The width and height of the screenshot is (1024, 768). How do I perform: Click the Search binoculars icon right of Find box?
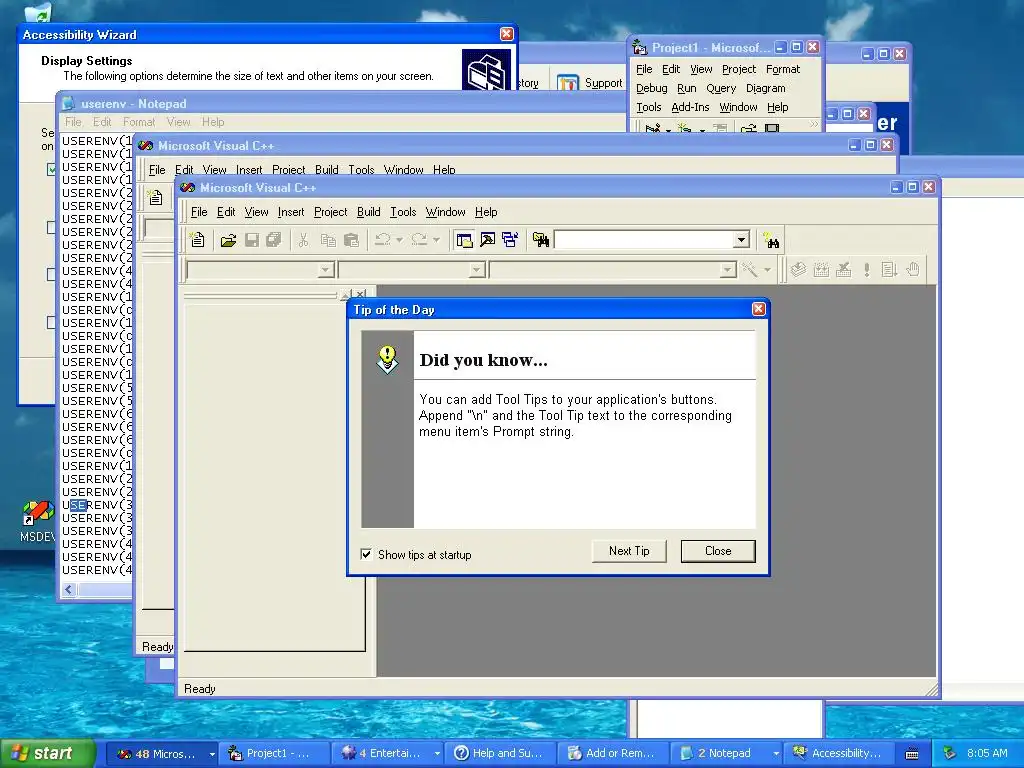pos(771,240)
